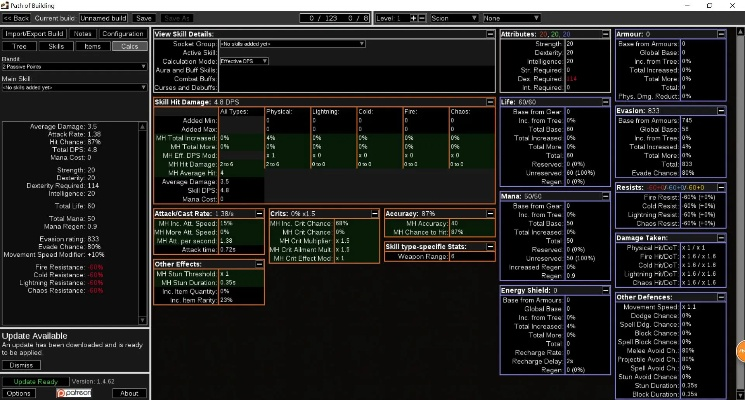
Task: Collapse the Other Effects section
Action: coord(260,264)
